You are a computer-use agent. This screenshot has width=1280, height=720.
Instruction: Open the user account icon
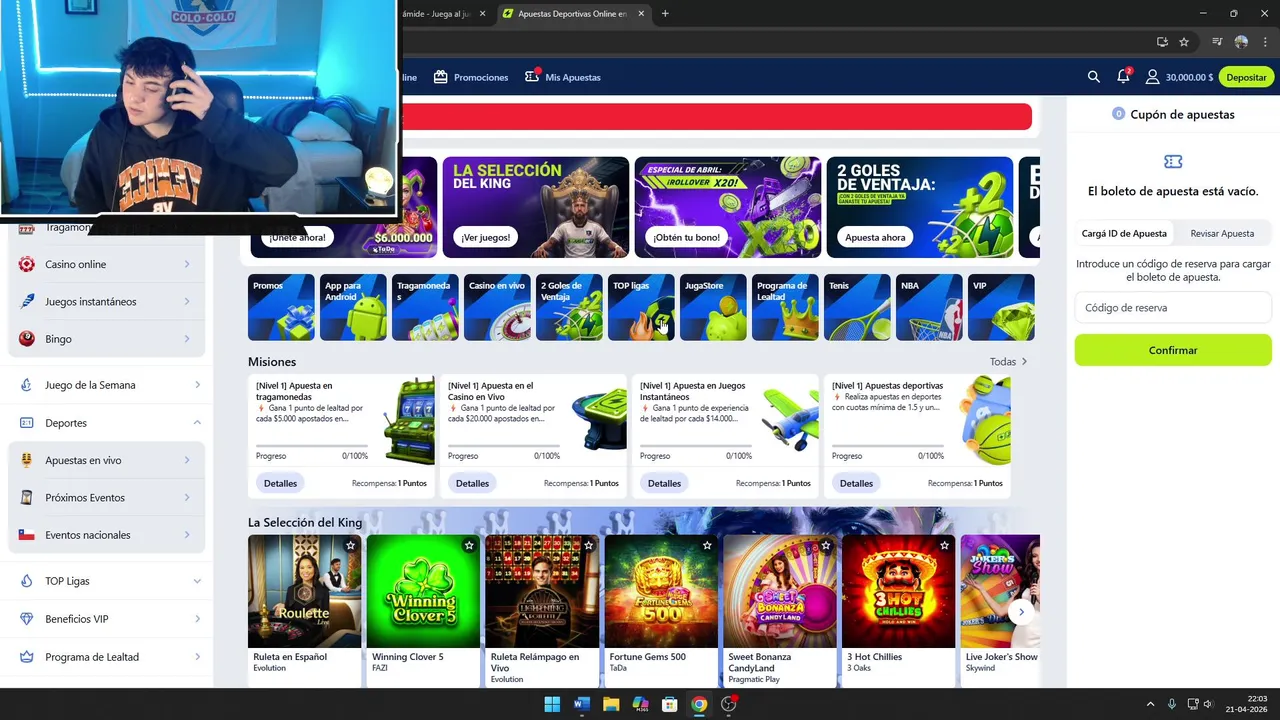(1152, 77)
